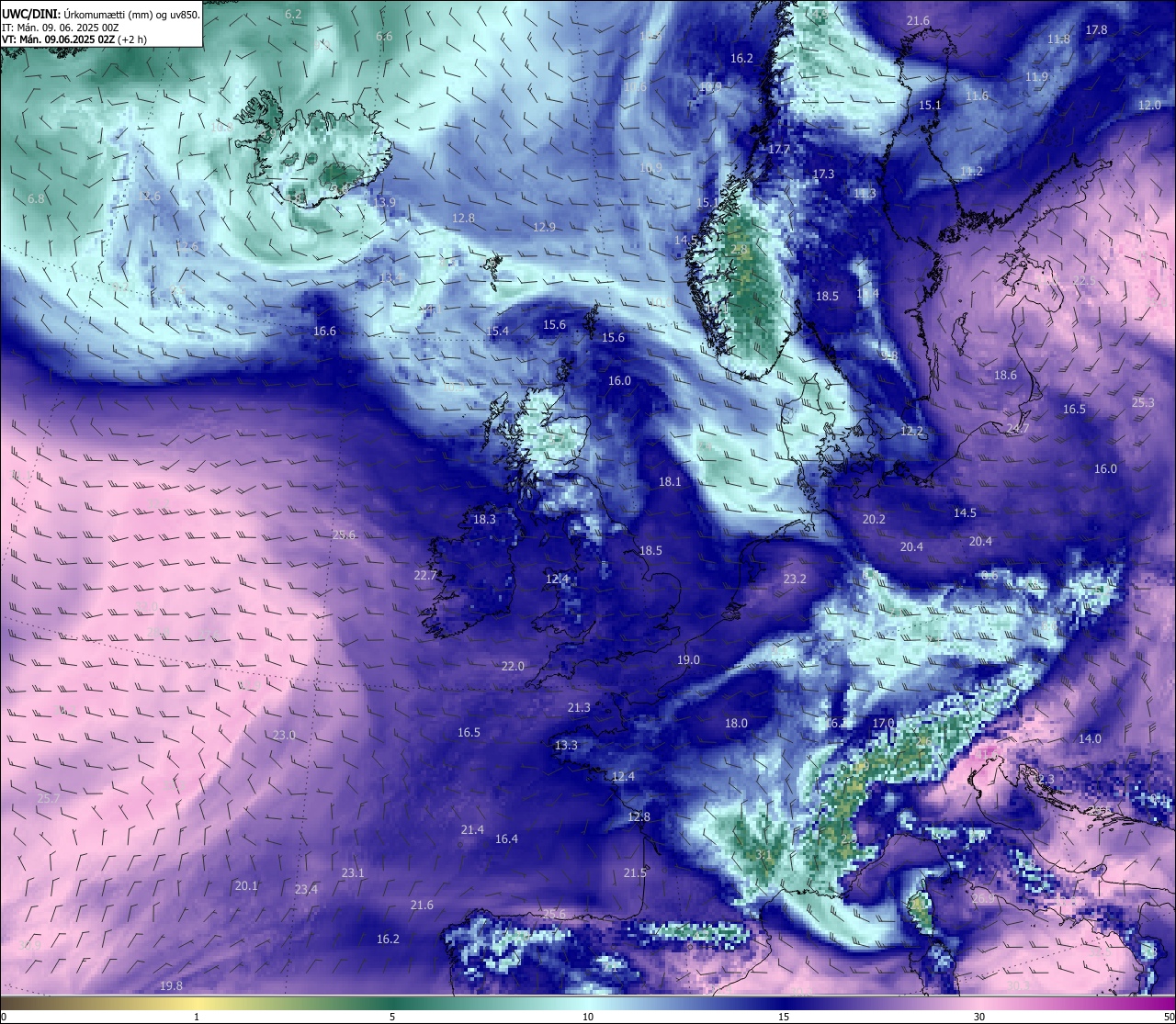Screen dimensions: 1176x1024
Task: Click the 11.6 value label
Action: click(x=977, y=96)
